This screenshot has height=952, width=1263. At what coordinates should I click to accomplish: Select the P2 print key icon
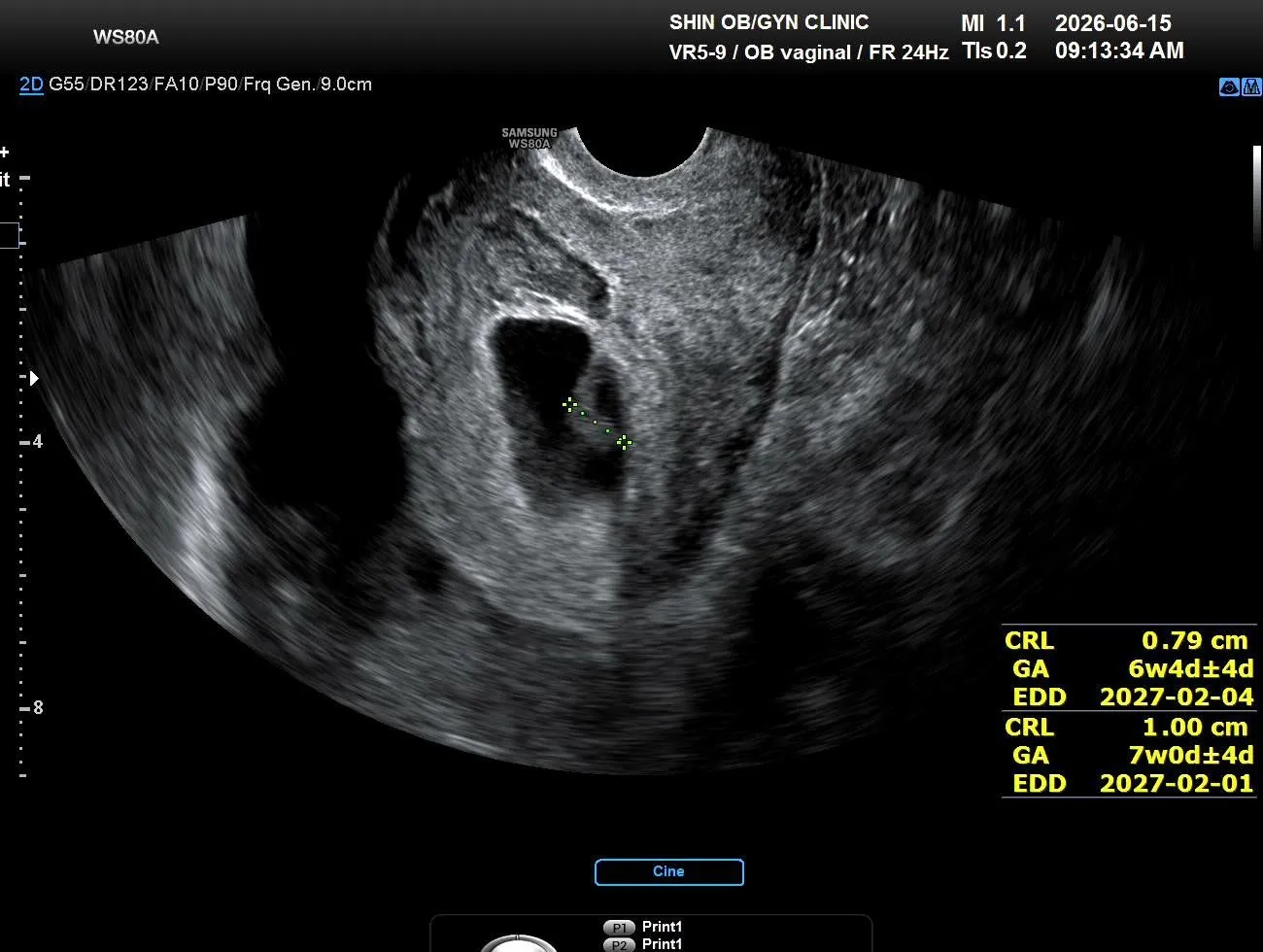(619, 944)
